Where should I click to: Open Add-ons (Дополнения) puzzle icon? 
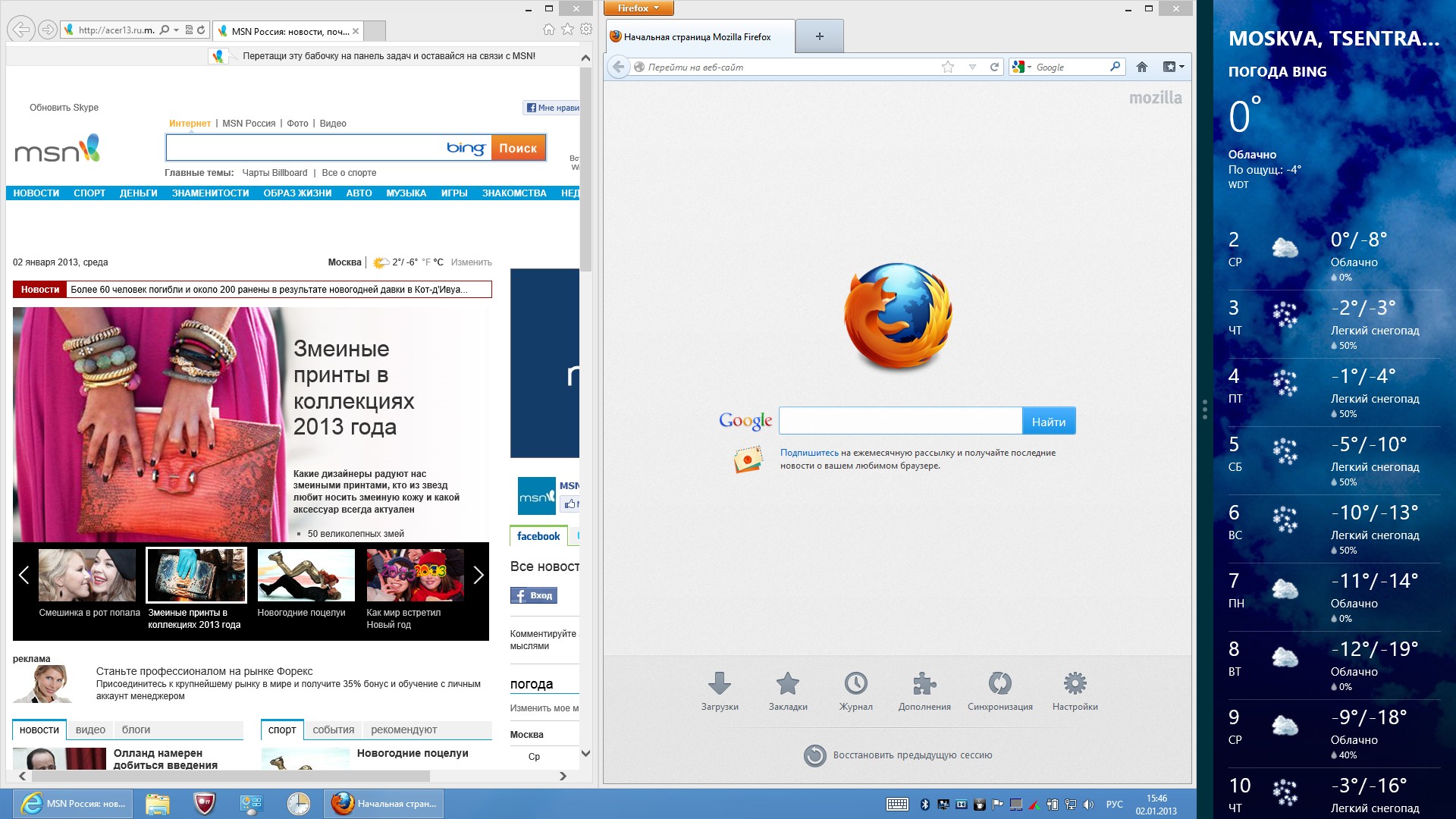(924, 684)
